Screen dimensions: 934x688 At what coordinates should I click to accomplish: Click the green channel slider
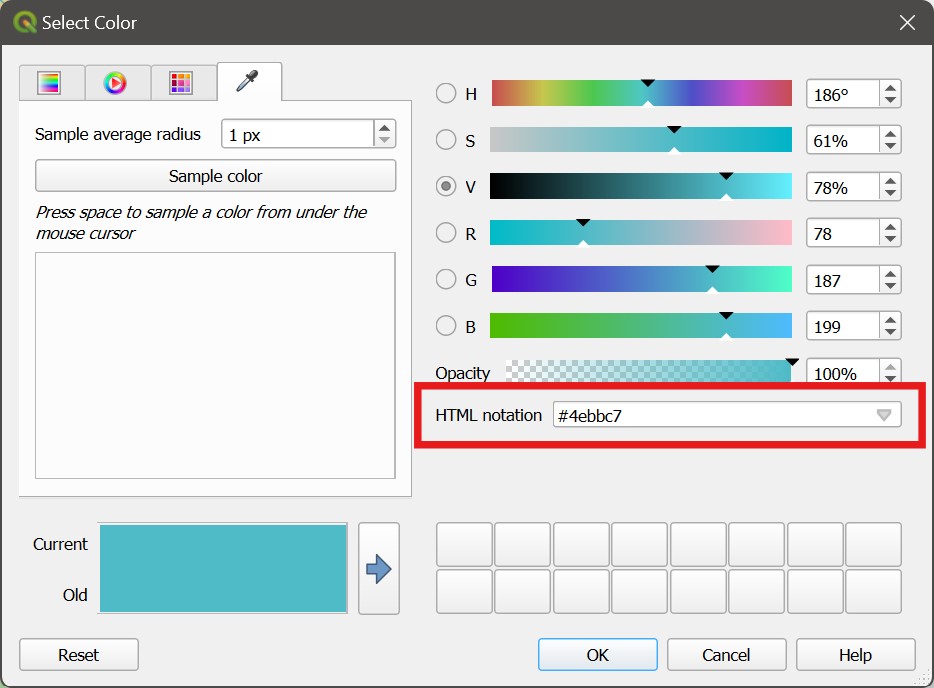(x=641, y=279)
